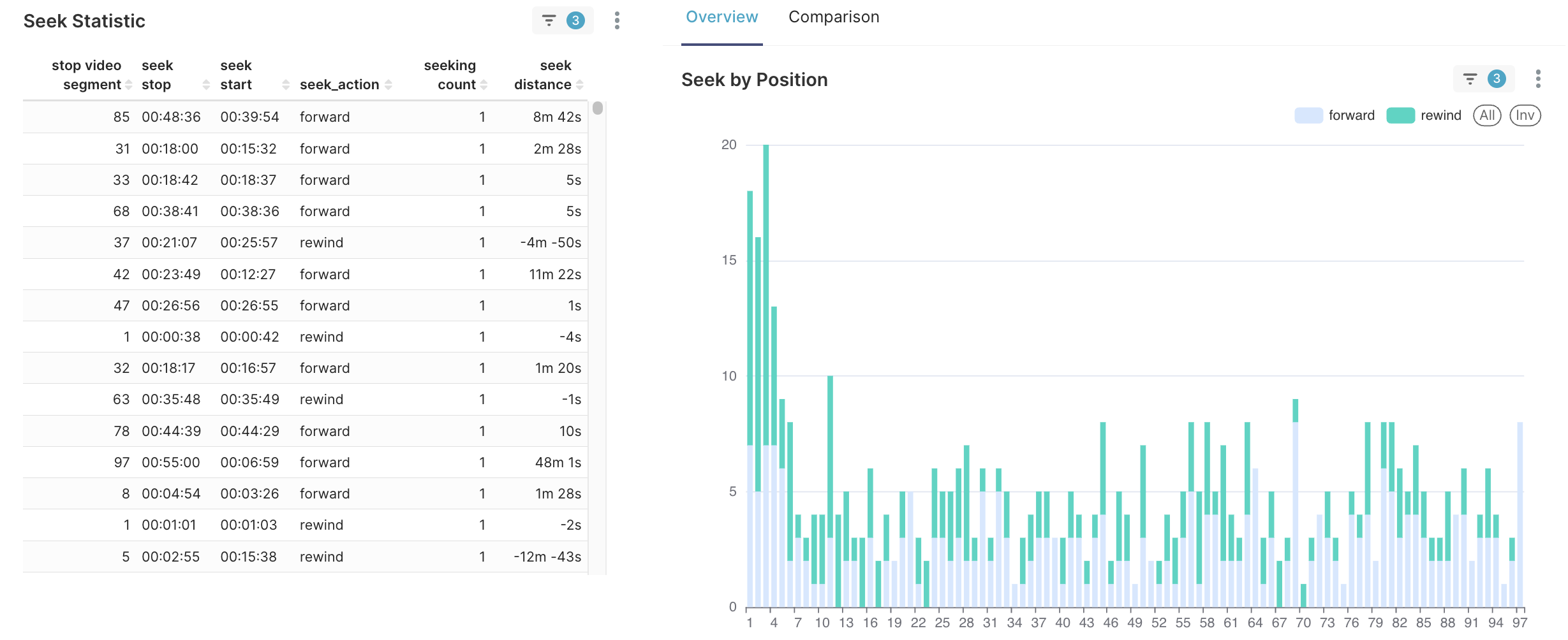Click the seek start cell 00:26:55
Image resolution: width=1568 pixels, height=640 pixels.
click(x=249, y=306)
